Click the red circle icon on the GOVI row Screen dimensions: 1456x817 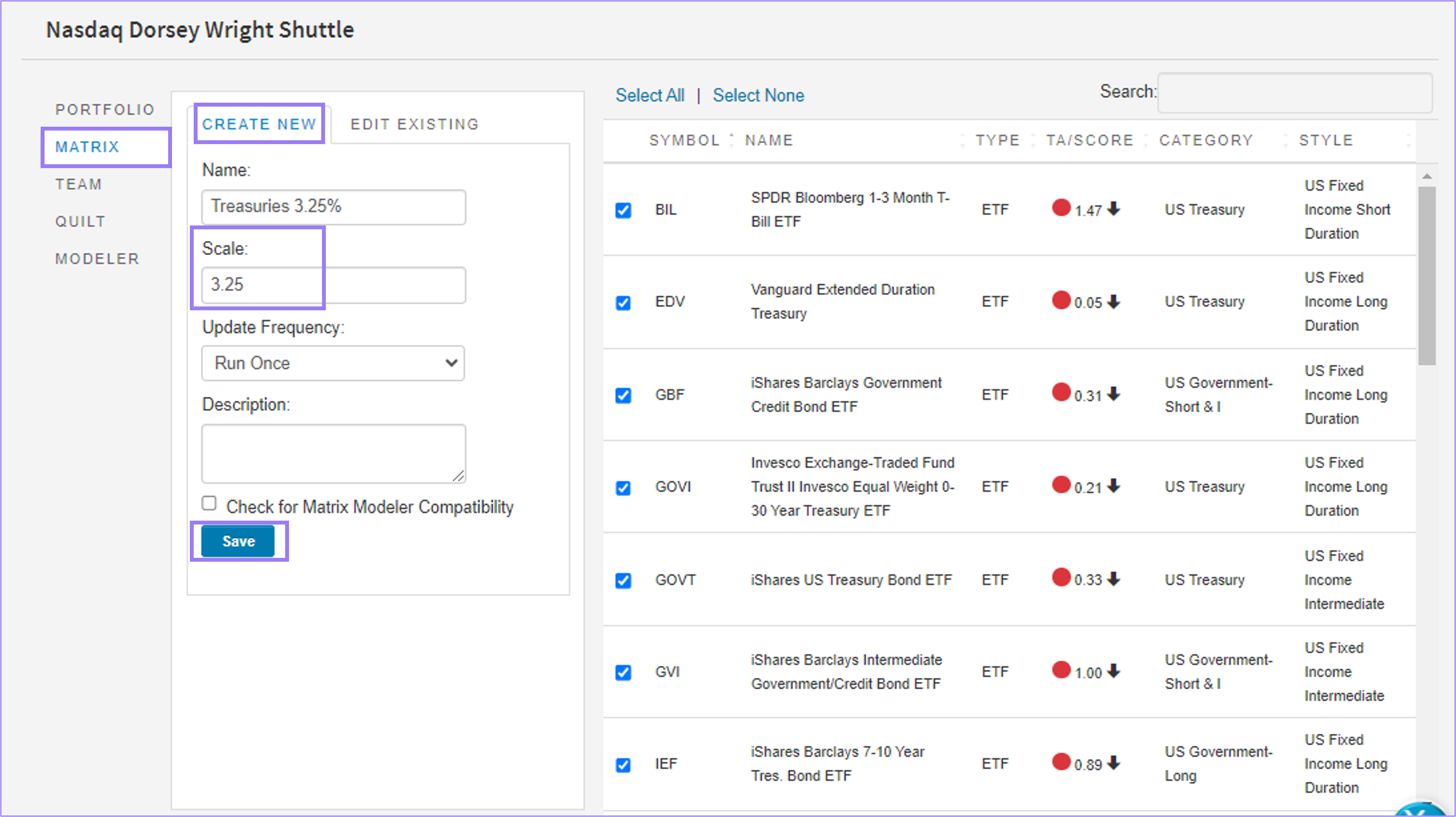pos(1061,485)
